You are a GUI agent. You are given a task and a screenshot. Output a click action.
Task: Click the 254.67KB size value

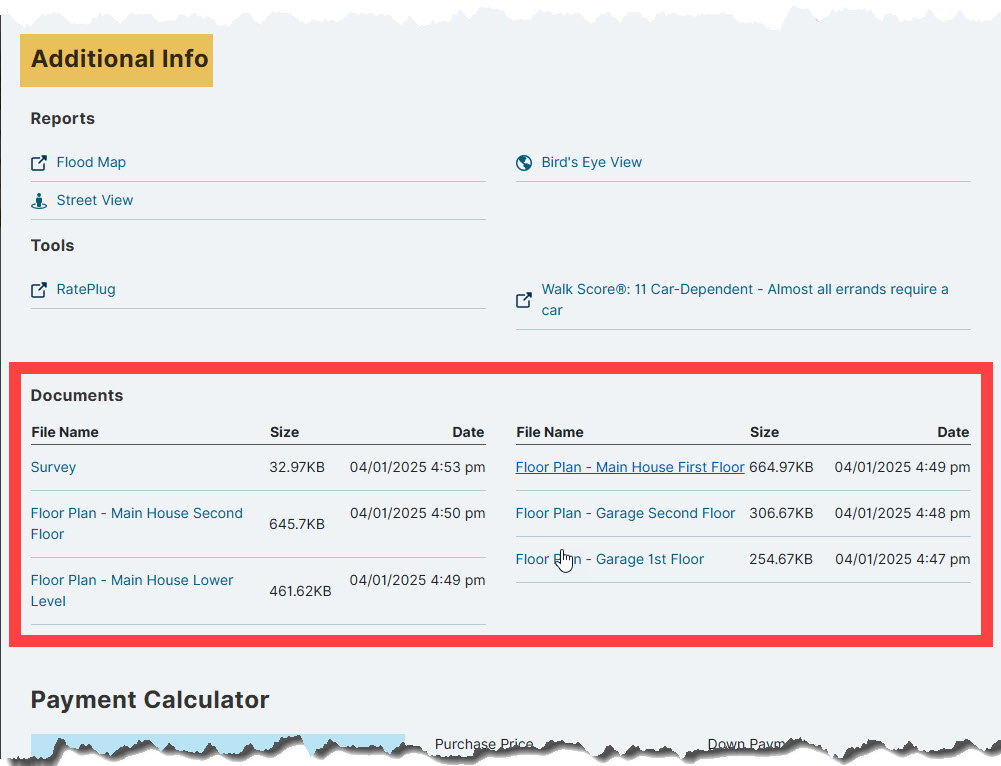tap(781, 559)
